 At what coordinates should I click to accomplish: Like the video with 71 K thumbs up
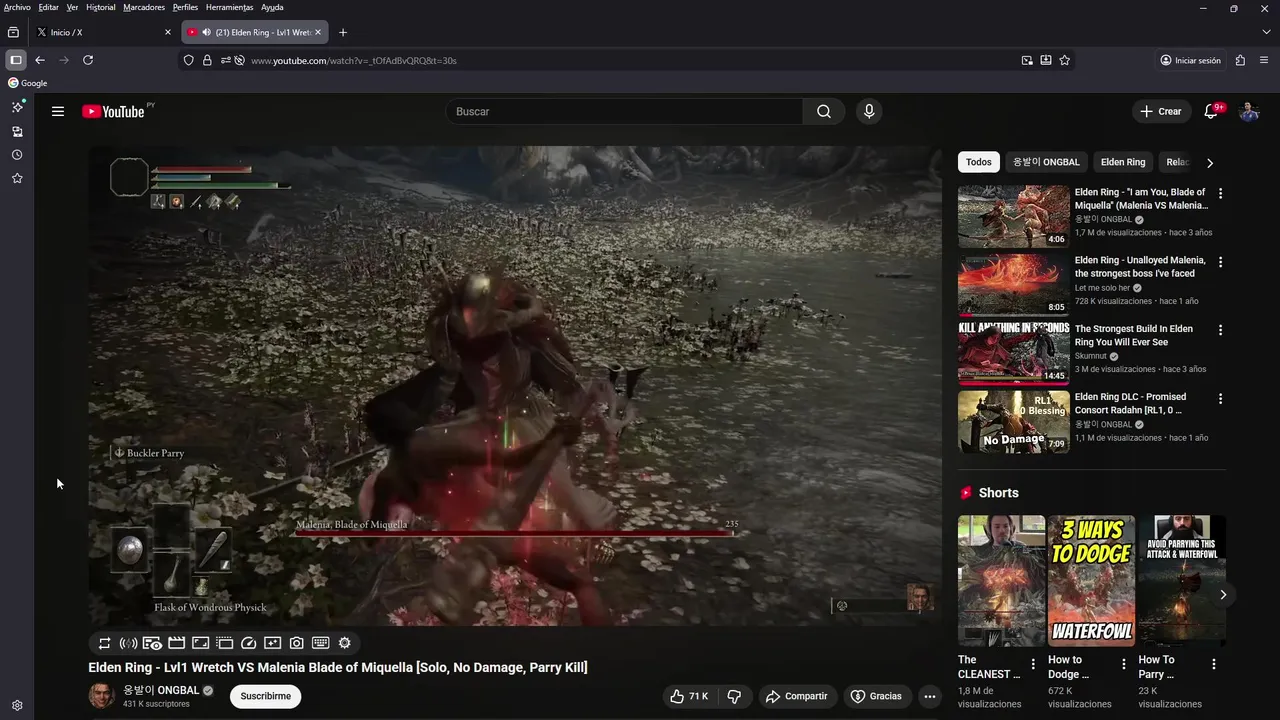[x=688, y=696]
